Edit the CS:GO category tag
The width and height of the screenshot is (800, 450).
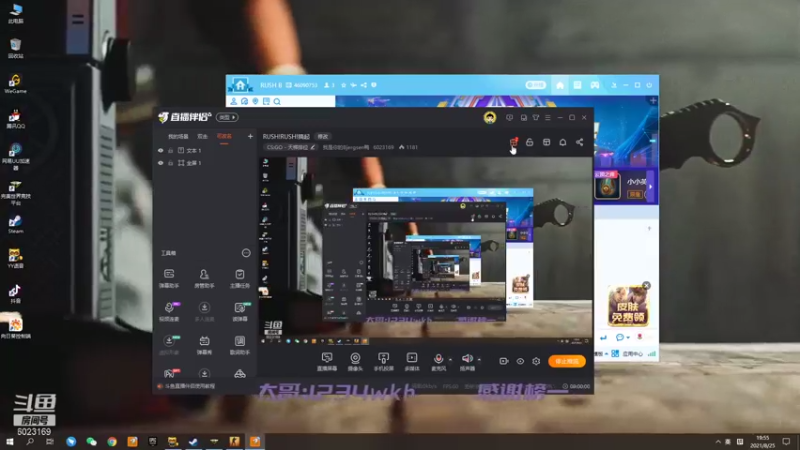coord(290,147)
